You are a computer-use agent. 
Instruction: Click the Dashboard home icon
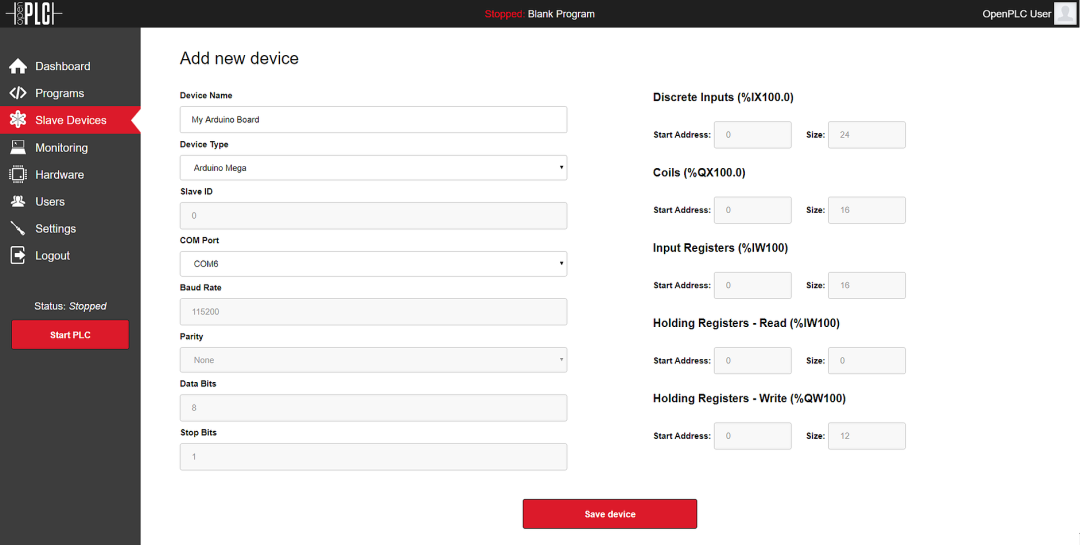pos(17,66)
